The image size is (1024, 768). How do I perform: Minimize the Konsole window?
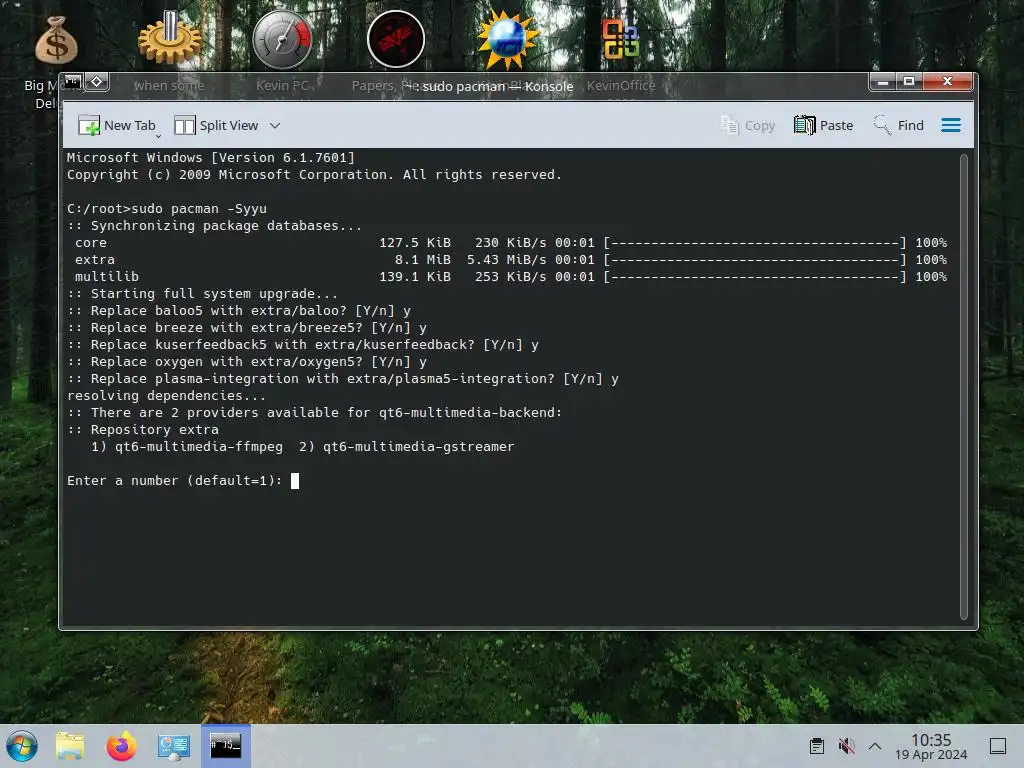click(882, 82)
